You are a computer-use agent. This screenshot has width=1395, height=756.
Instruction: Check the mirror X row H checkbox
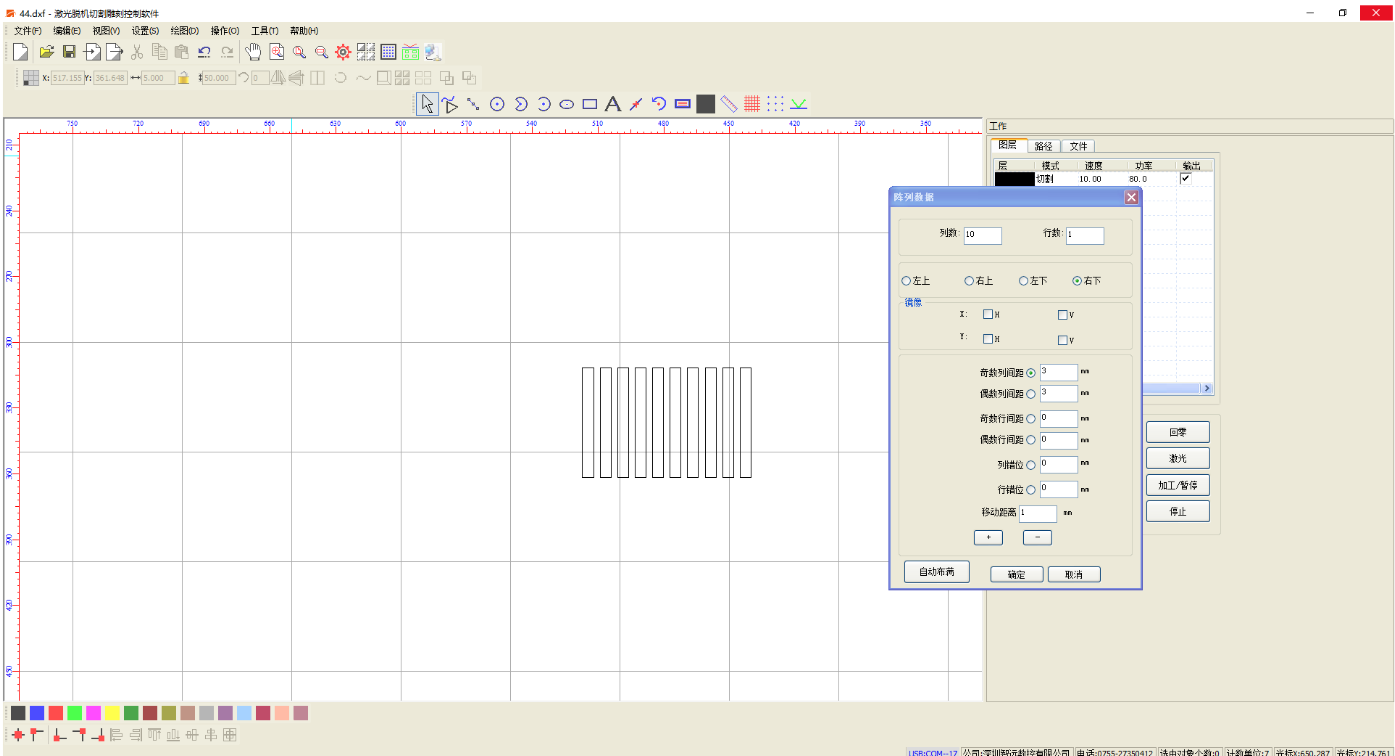point(988,314)
